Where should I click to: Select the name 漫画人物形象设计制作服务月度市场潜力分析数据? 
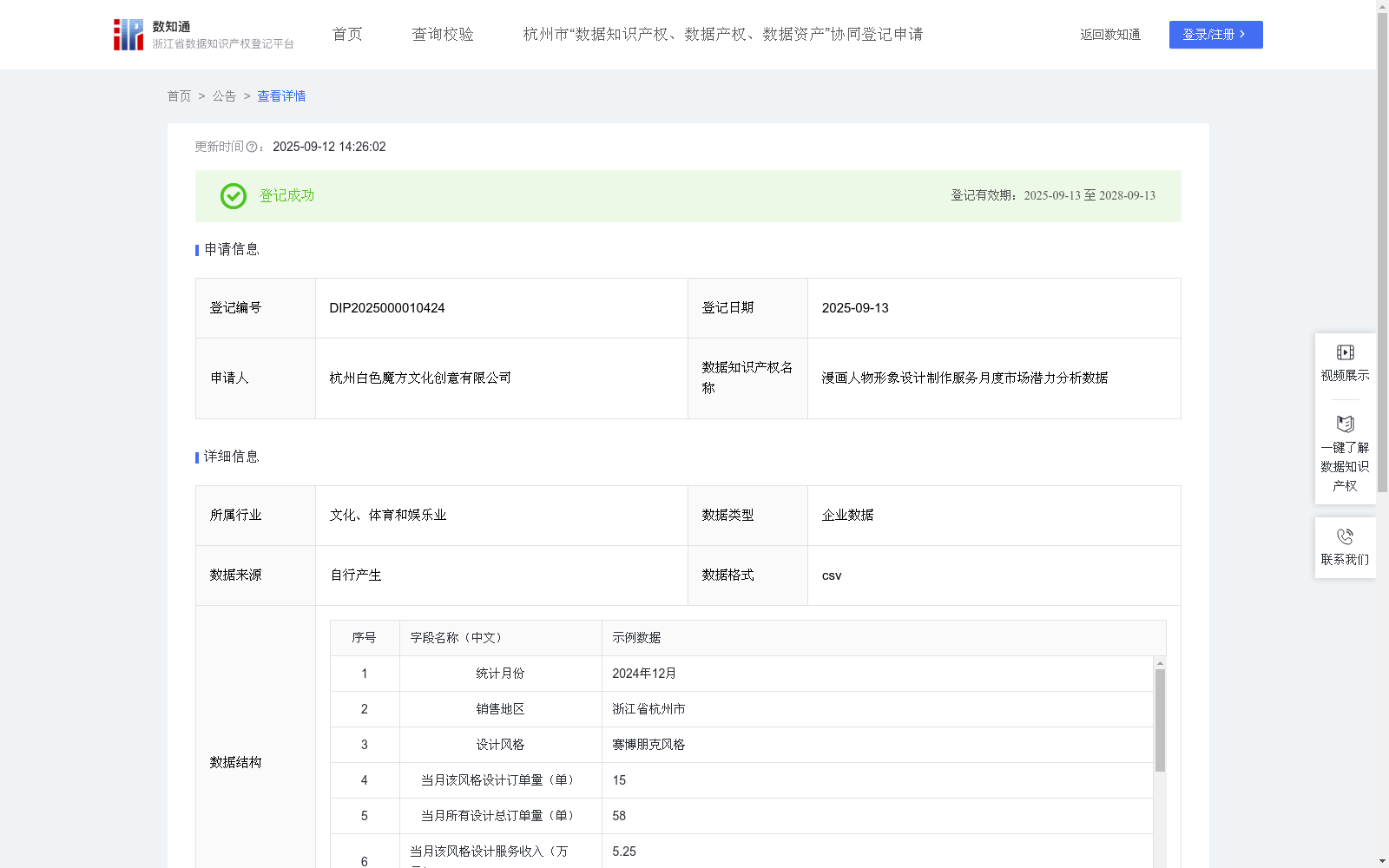coord(964,378)
